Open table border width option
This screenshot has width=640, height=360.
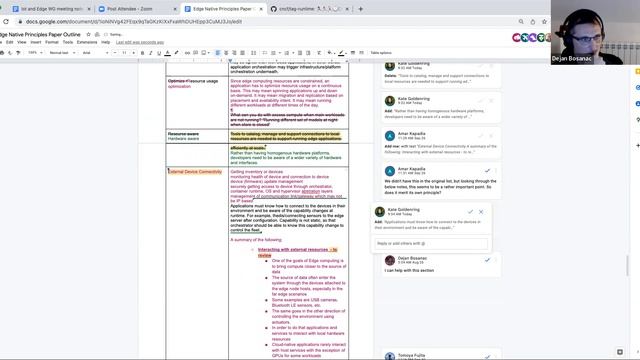click(x=353, y=53)
